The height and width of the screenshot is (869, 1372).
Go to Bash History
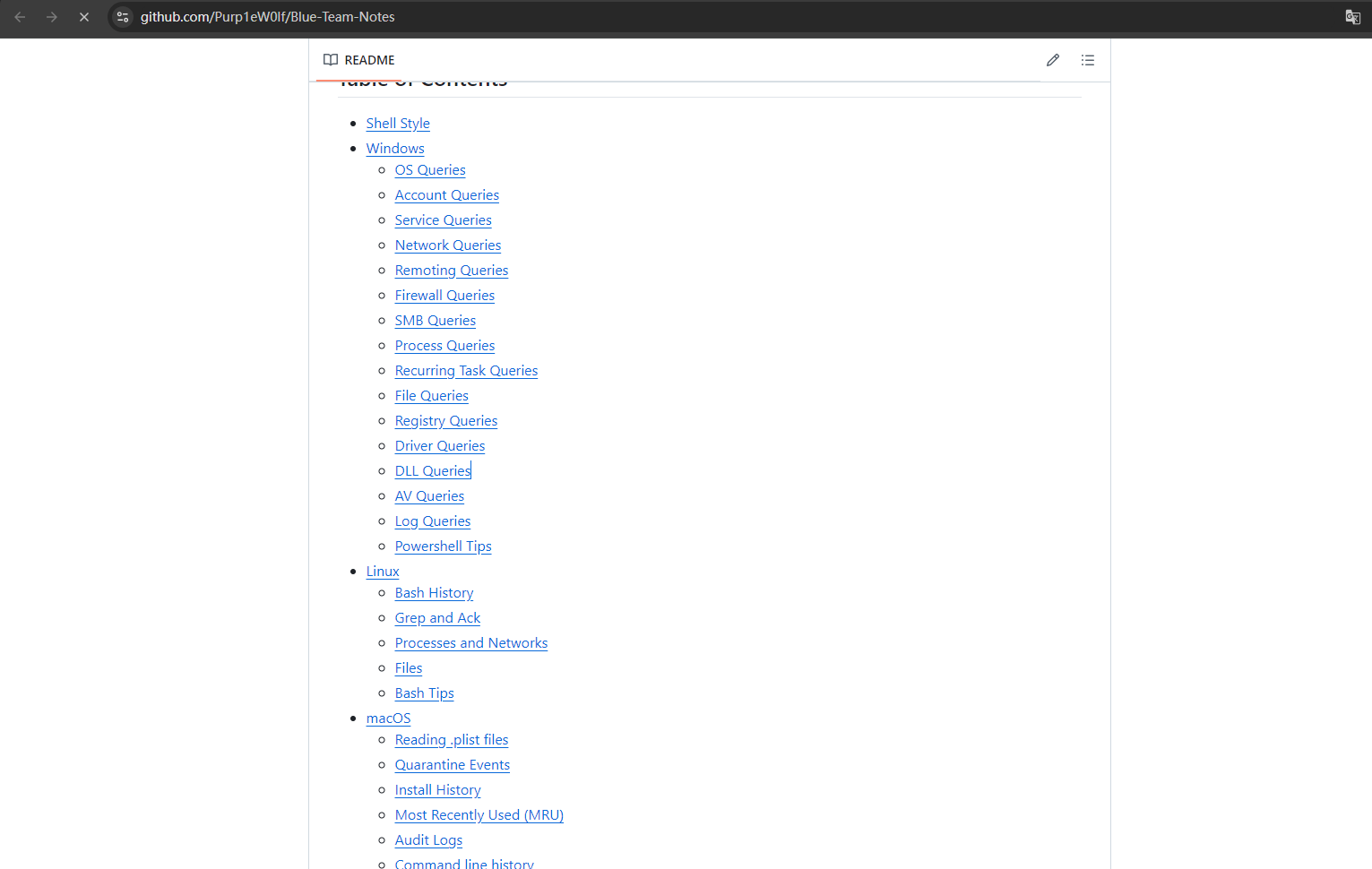click(435, 593)
